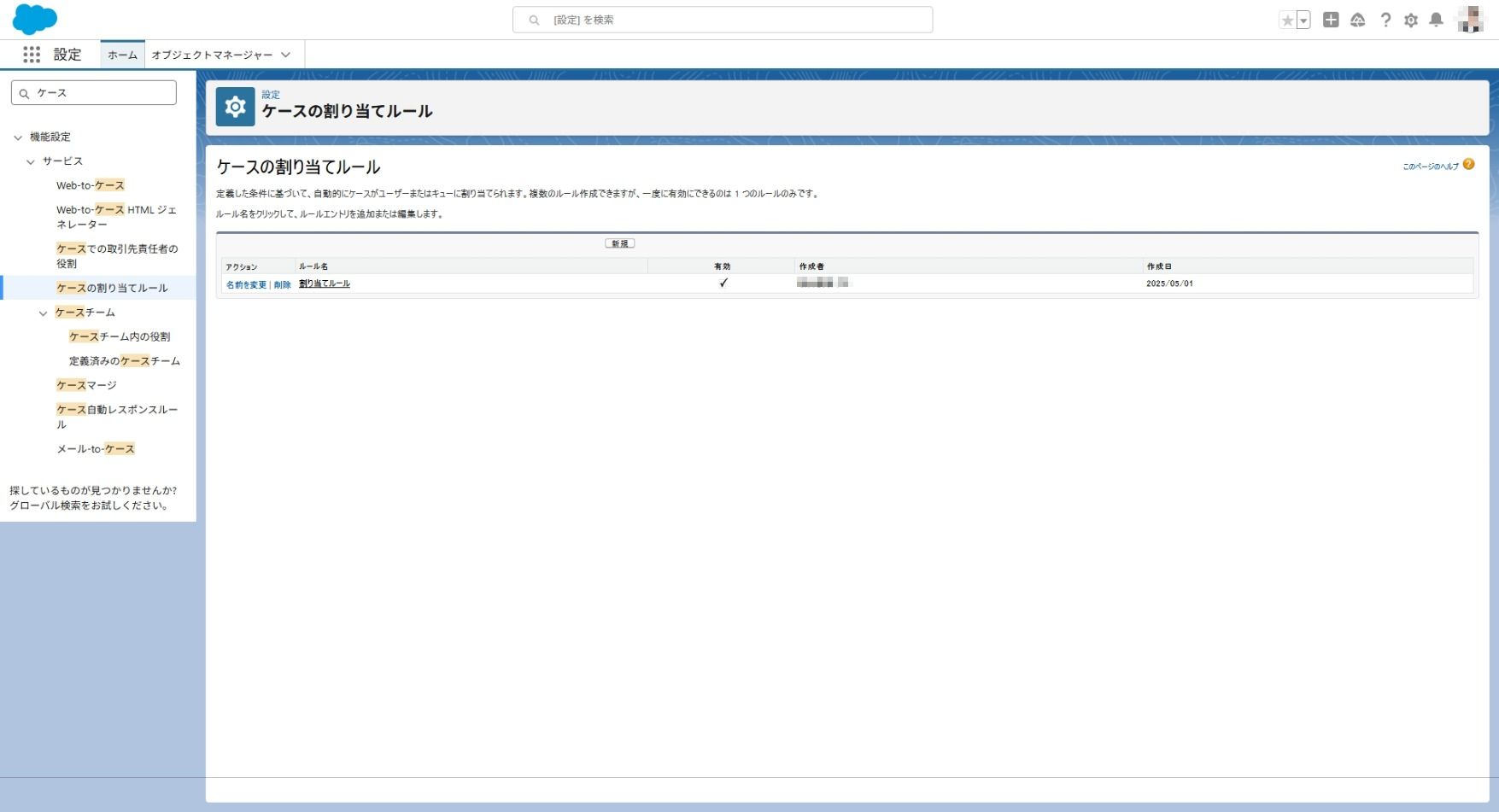Click the Salesforce cloud logo

coord(35,19)
